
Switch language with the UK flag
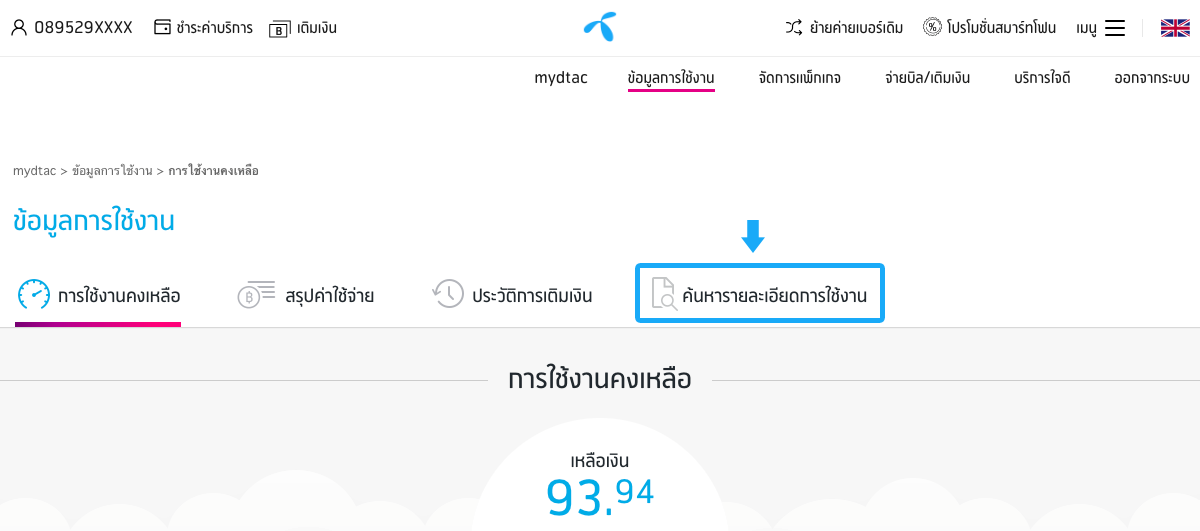coord(1175,27)
